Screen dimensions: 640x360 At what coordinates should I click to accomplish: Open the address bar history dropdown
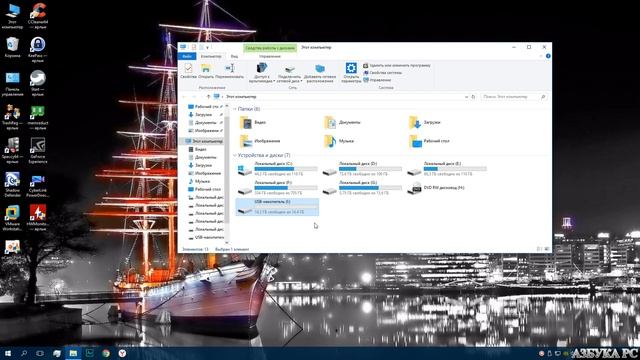tap(466, 97)
